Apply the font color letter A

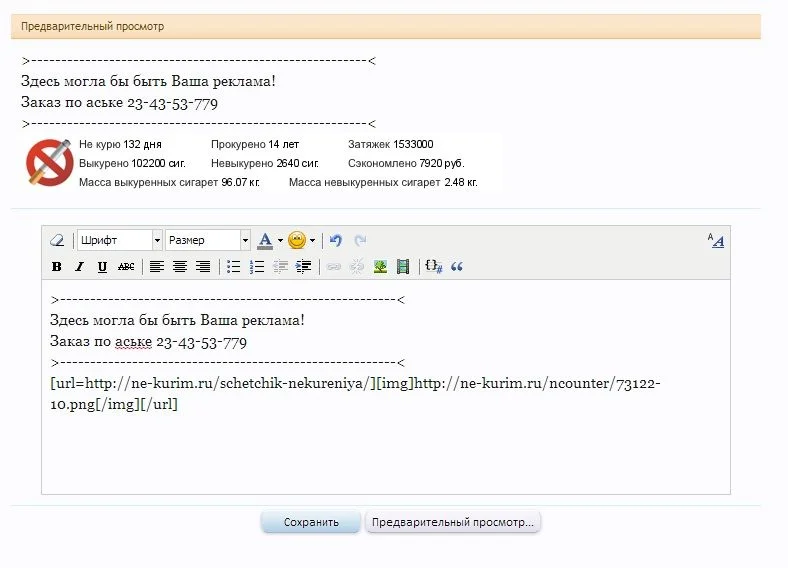click(x=265, y=241)
